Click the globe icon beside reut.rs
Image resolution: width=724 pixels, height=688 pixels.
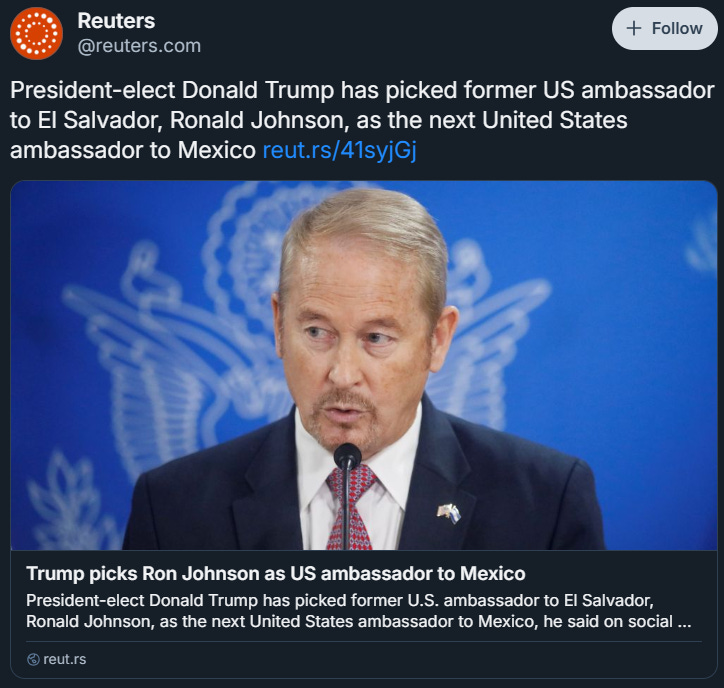tap(33, 659)
